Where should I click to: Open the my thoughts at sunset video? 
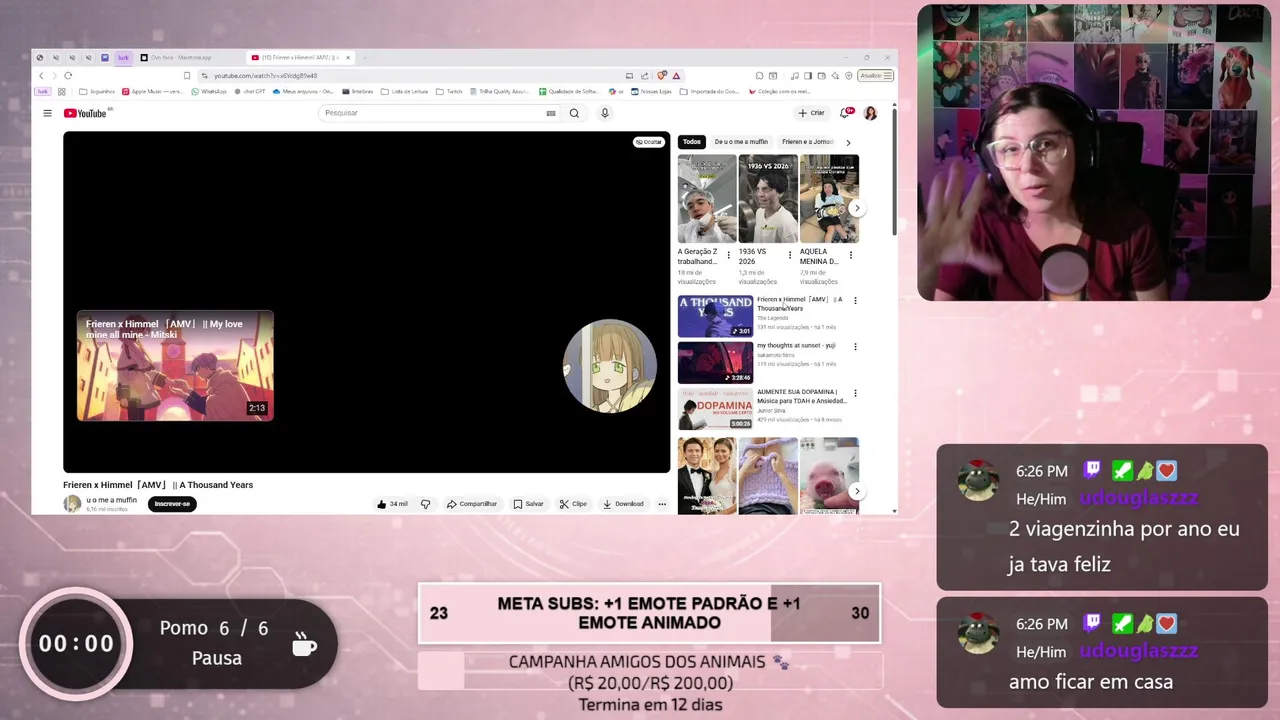[715, 363]
